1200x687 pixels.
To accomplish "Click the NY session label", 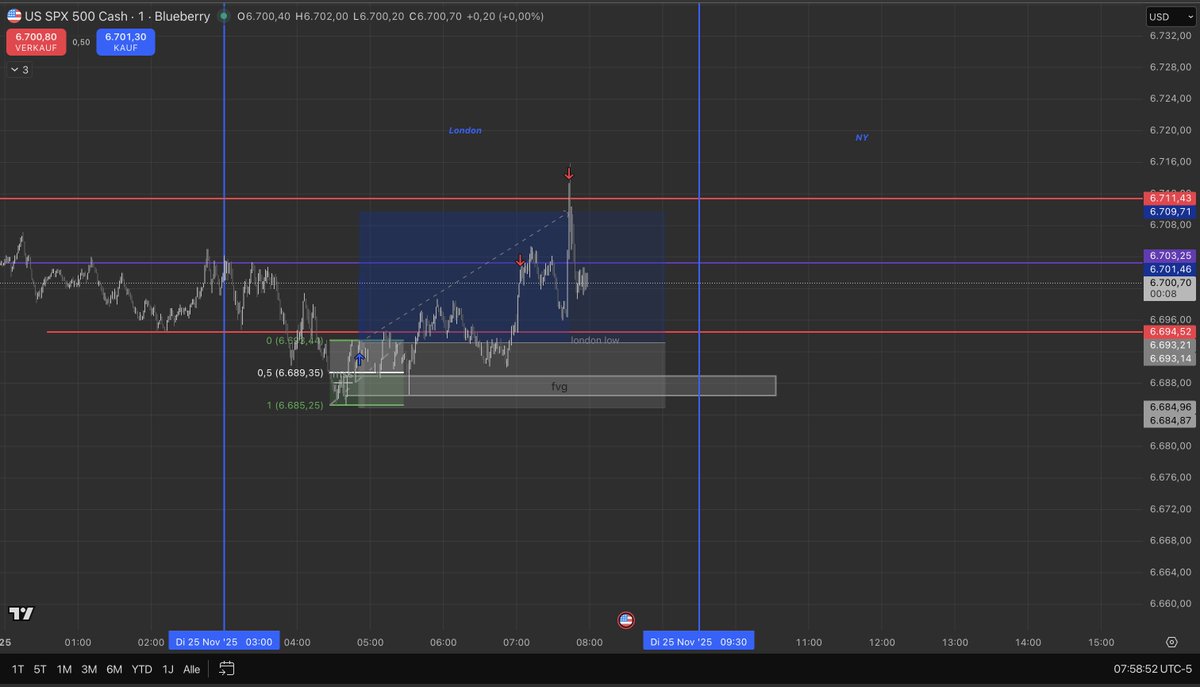I will coord(862,137).
